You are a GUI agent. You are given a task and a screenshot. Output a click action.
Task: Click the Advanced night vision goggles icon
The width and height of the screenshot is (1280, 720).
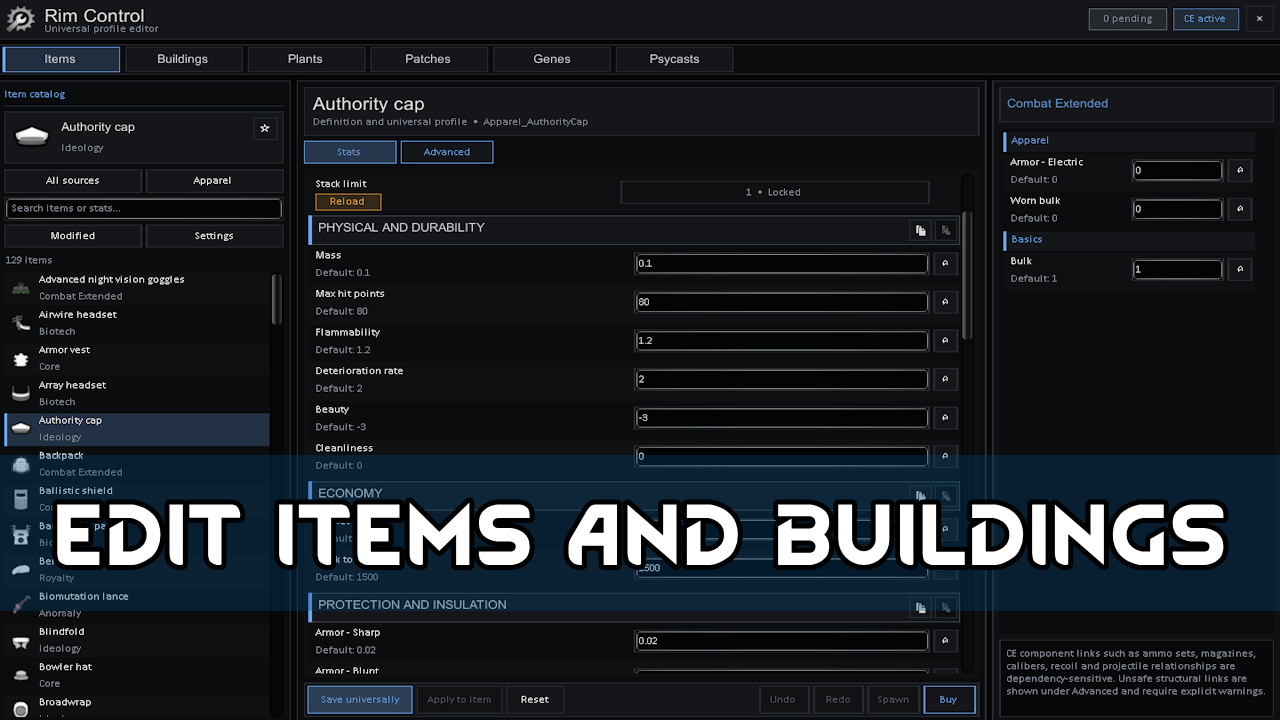(x=20, y=288)
